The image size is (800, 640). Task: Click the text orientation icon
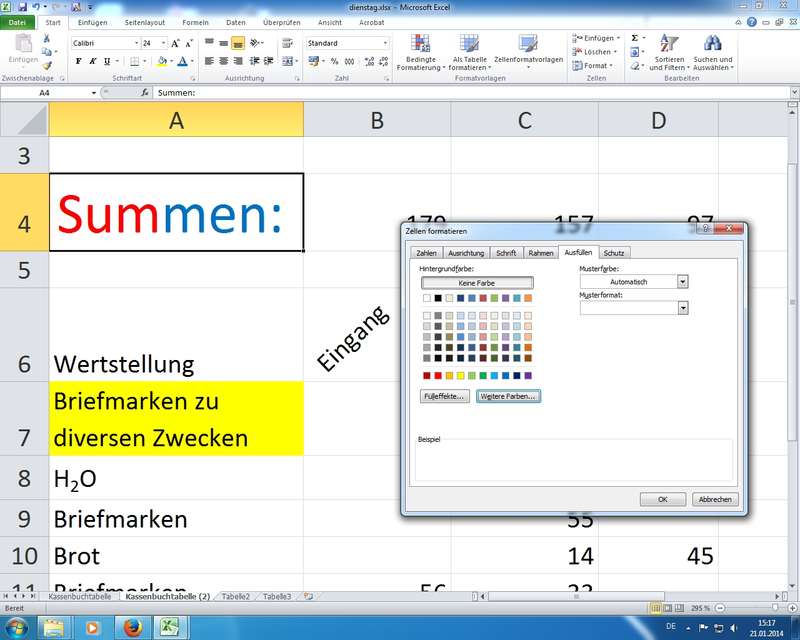pyautogui.click(x=255, y=43)
